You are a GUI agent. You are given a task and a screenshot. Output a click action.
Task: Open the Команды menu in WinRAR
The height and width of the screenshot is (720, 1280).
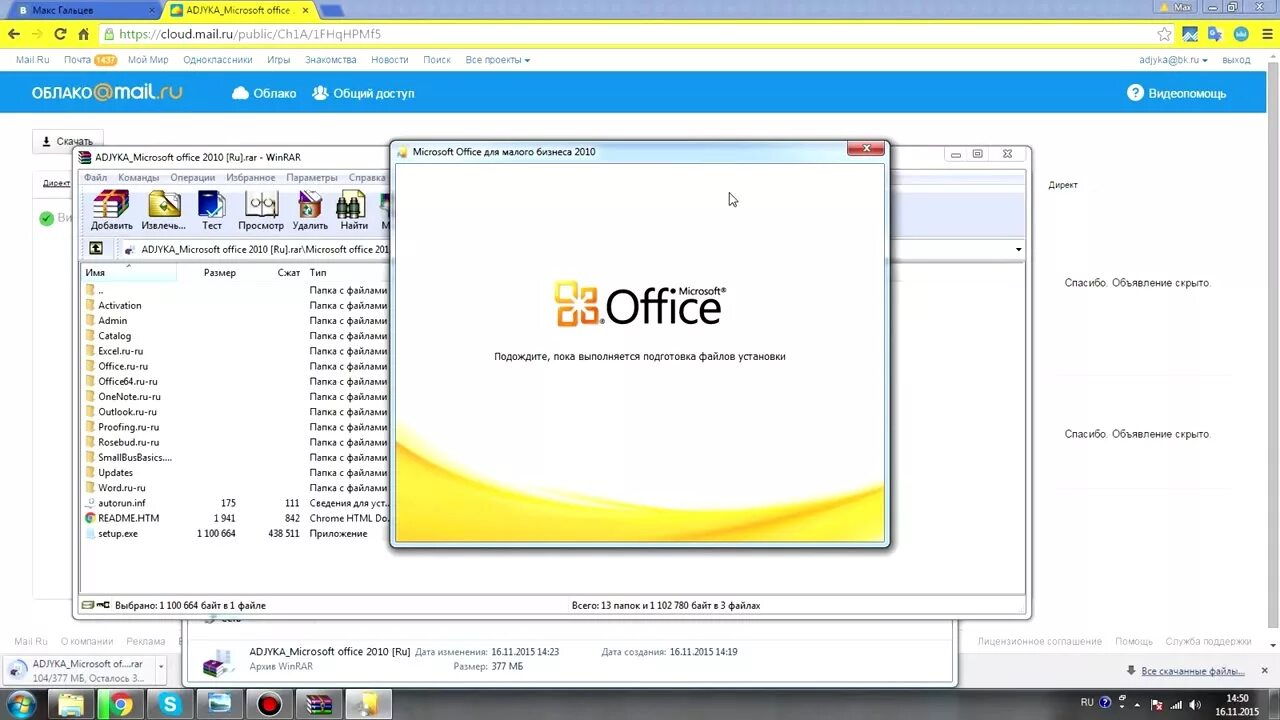138,177
